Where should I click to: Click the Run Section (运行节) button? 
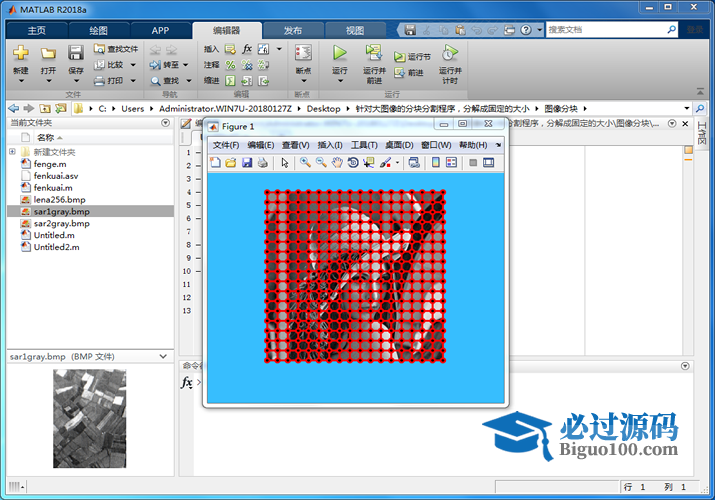(412, 57)
